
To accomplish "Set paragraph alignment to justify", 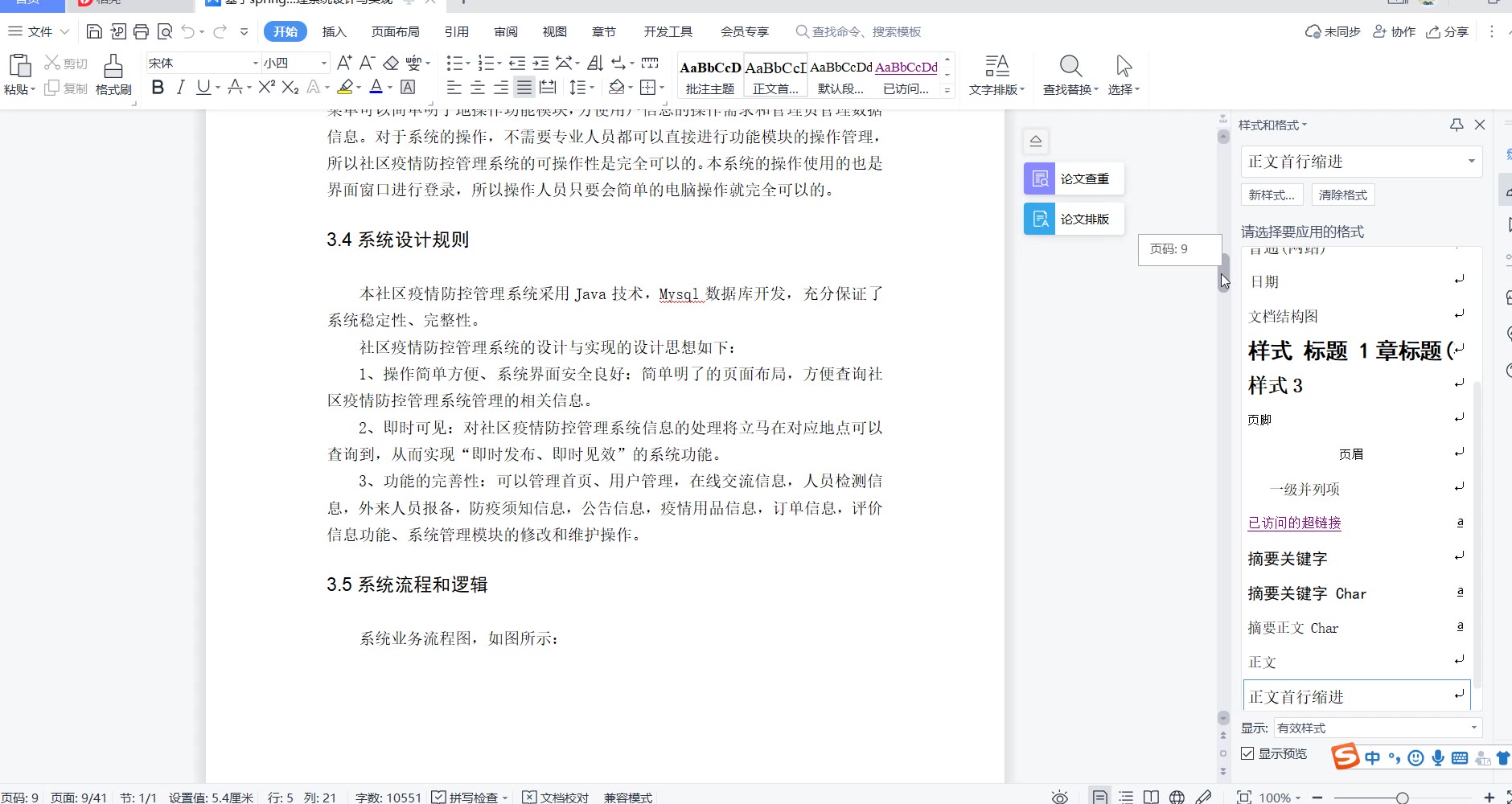I will coord(524,87).
